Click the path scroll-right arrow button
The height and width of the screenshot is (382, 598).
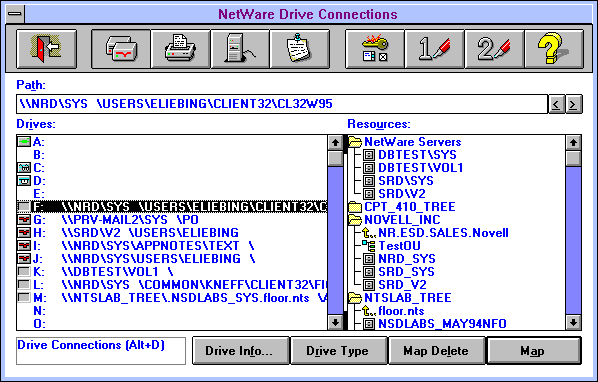[x=574, y=104]
